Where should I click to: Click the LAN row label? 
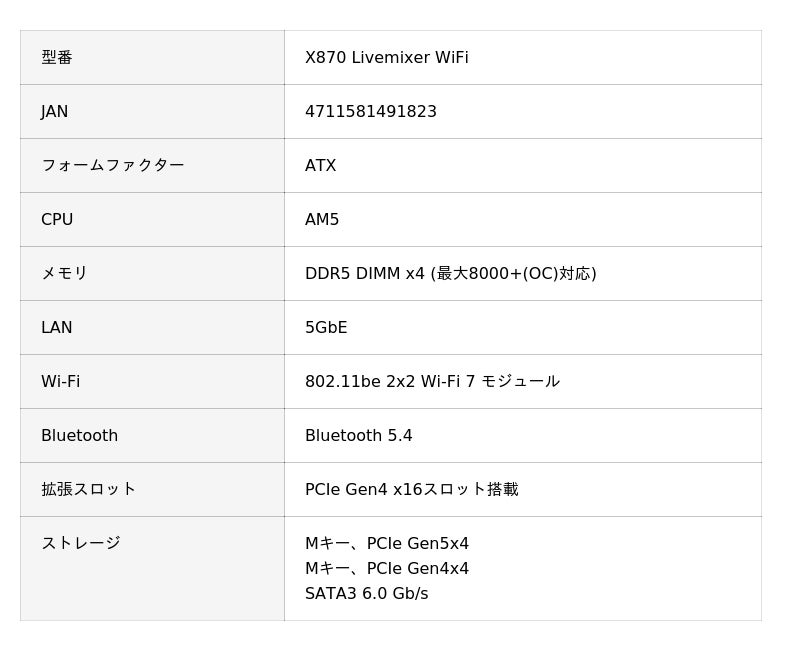[57, 328]
